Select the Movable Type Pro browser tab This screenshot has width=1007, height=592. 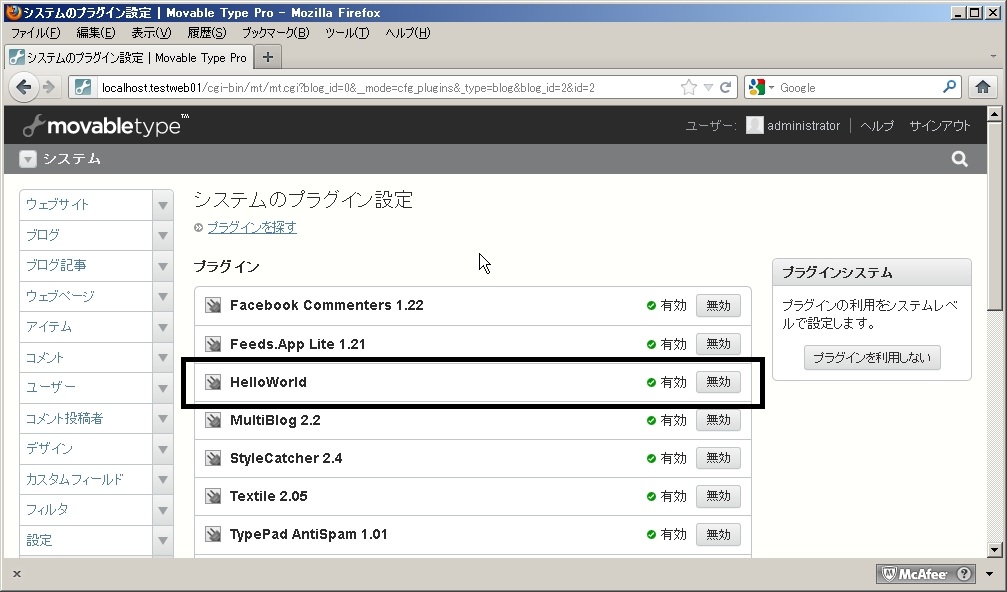(128, 58)
